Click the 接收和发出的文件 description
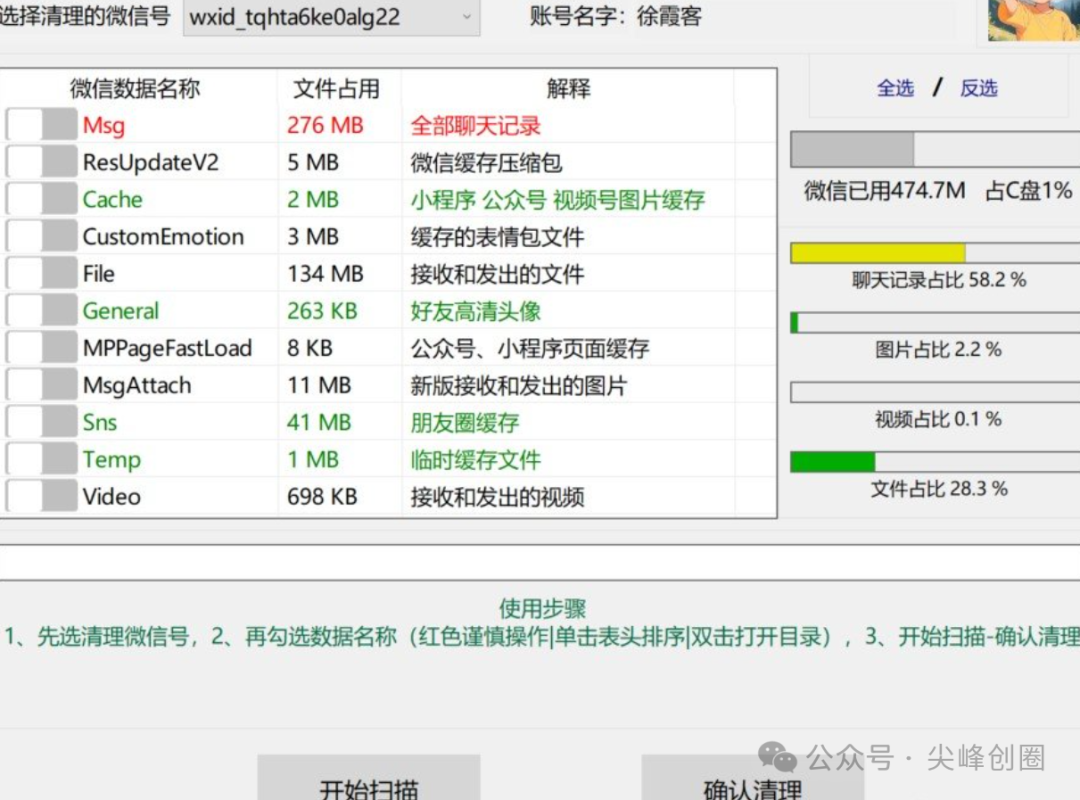The height and width of the screenshot is (800, 1080). 497,275
